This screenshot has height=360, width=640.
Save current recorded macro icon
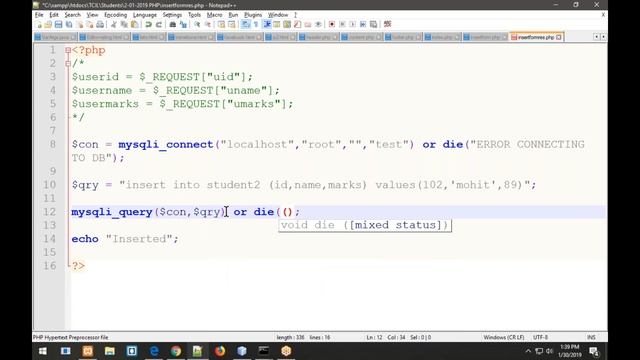point(373,24)
